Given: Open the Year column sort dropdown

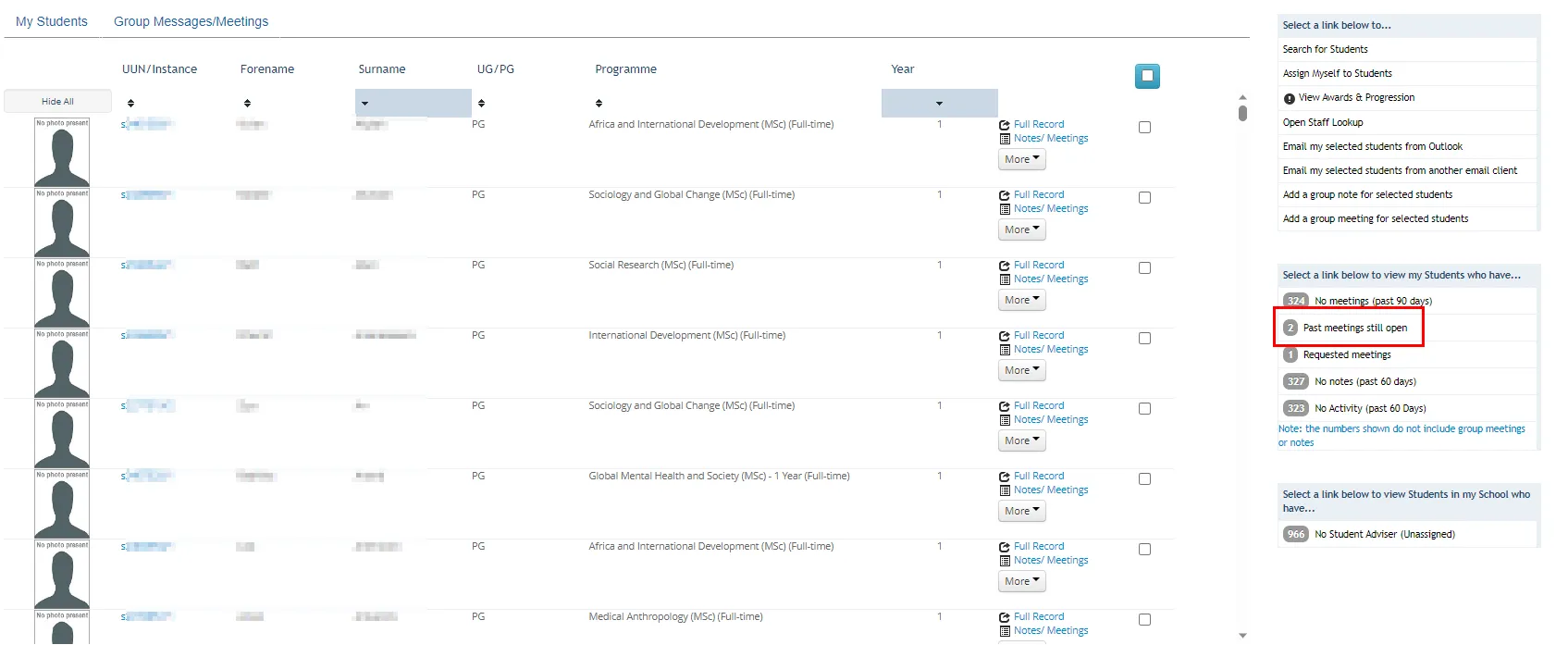Looking at the screenshot, I should pos(939,103).
